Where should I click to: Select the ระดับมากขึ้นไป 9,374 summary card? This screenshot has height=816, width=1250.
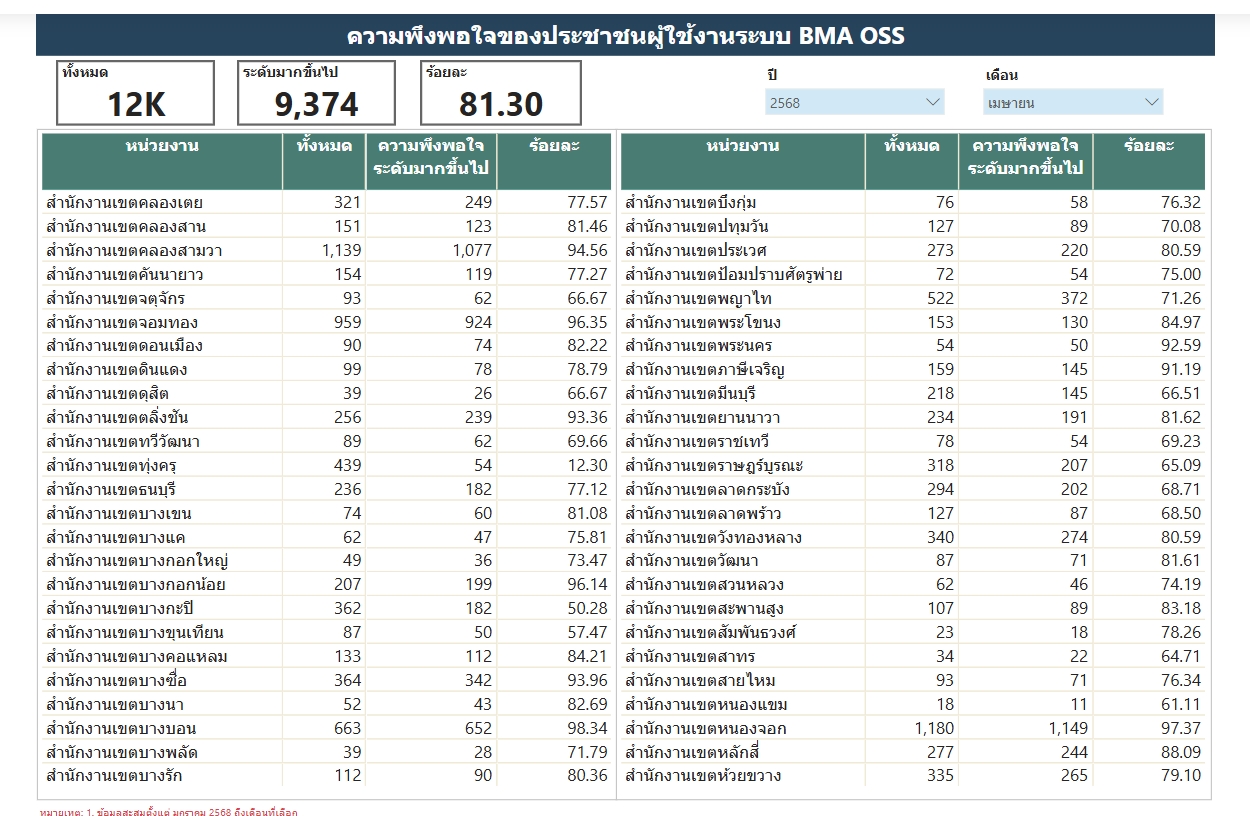coord(316,93)
